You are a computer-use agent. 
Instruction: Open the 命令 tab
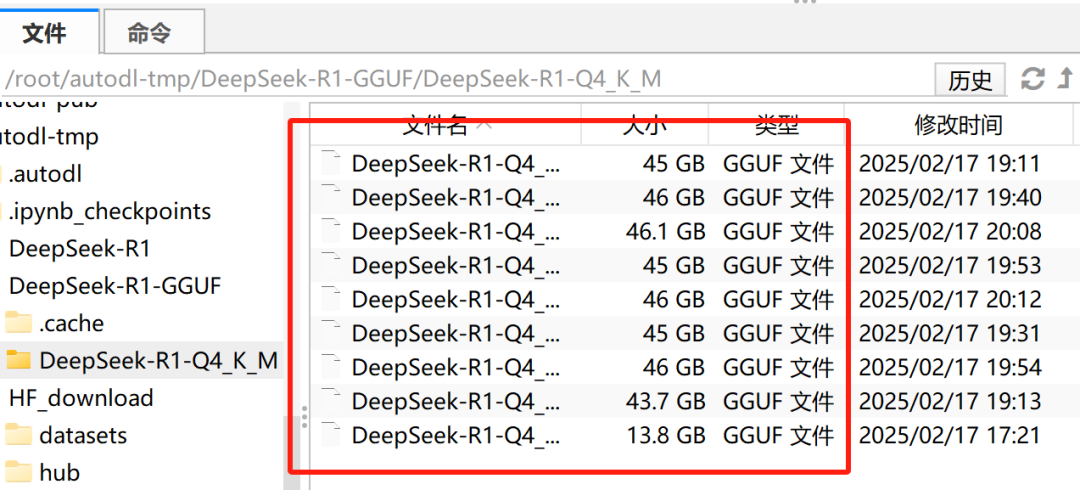153,32
